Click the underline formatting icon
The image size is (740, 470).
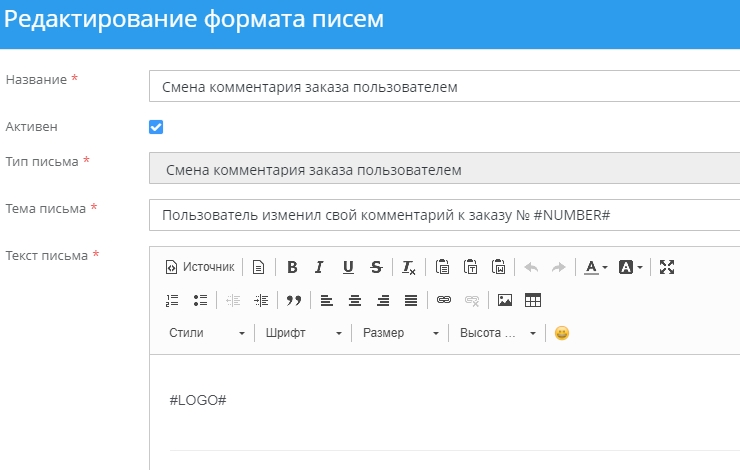tap(348, 267)
